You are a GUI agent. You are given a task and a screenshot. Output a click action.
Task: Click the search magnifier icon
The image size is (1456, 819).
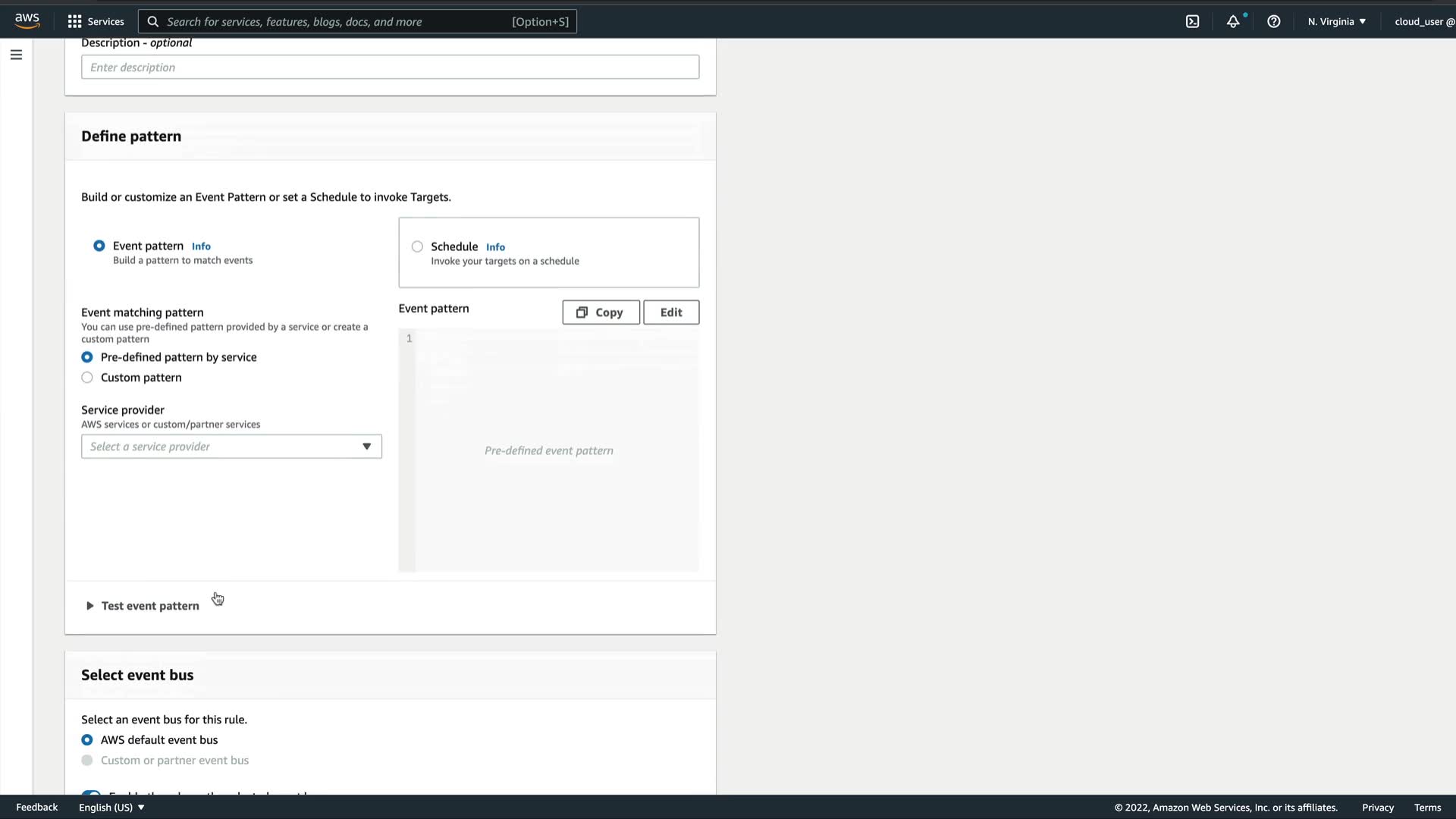tap(153, 21)
